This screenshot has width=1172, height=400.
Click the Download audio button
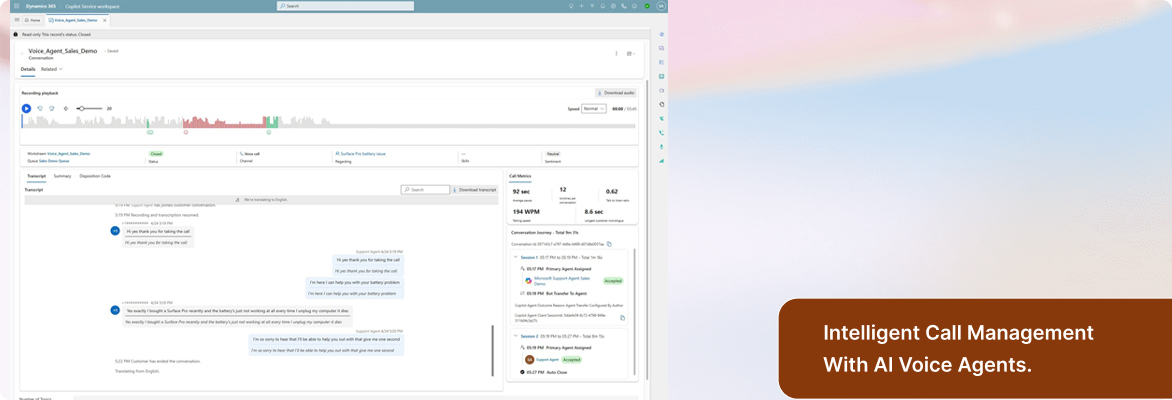(616, 93)
